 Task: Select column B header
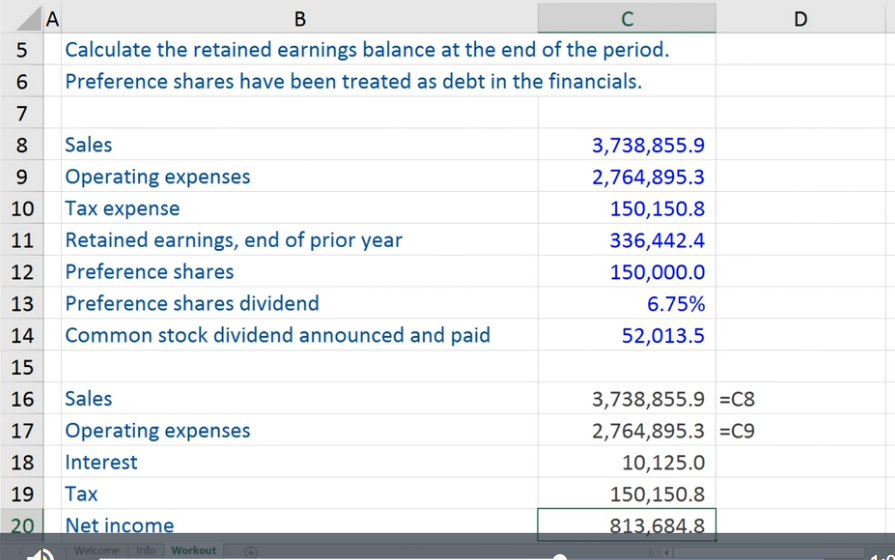pyautogui.click(x=300, y=19)
